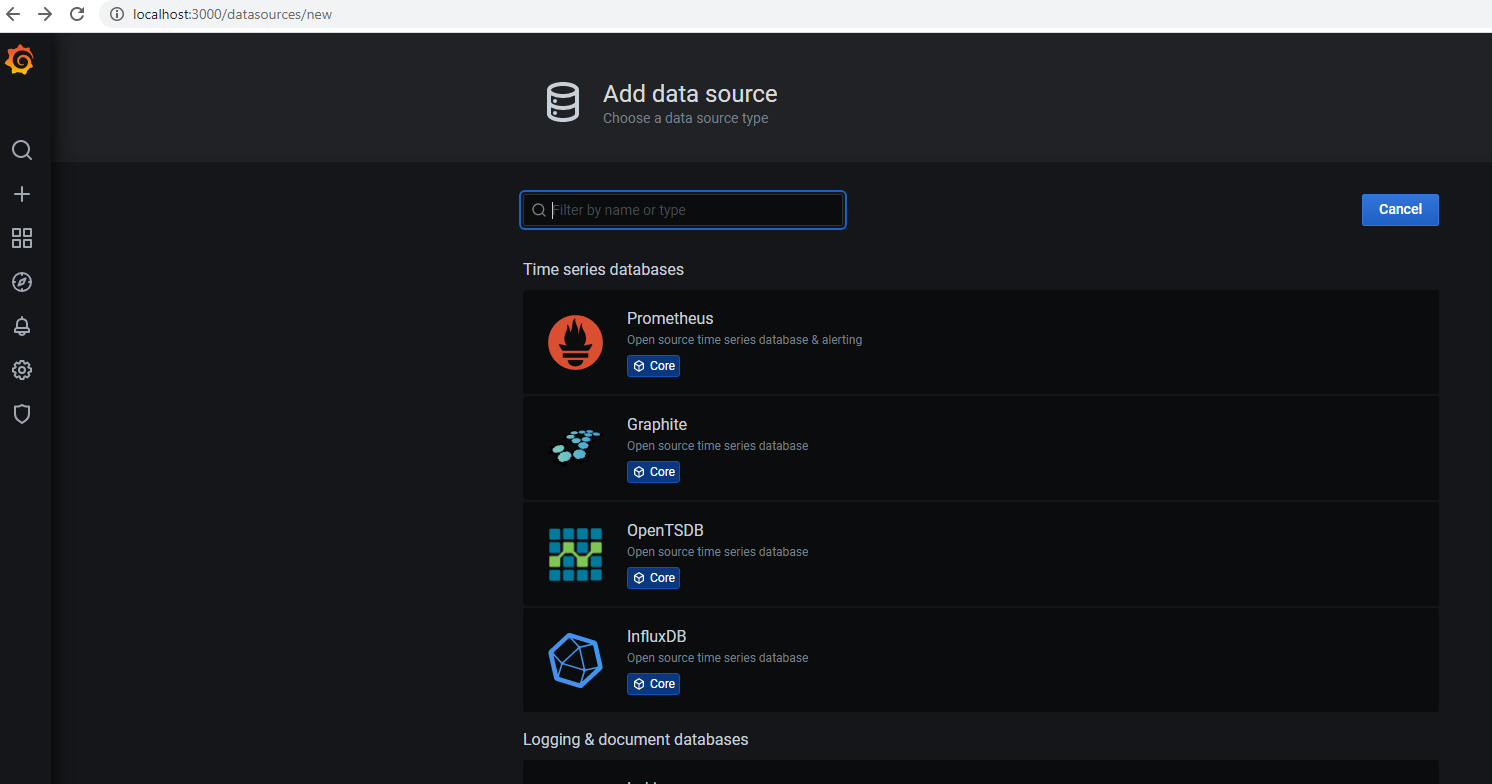1492x784 pixels.
Task: Click Prometheus description mentioning alerting
Action: point(744,340)
